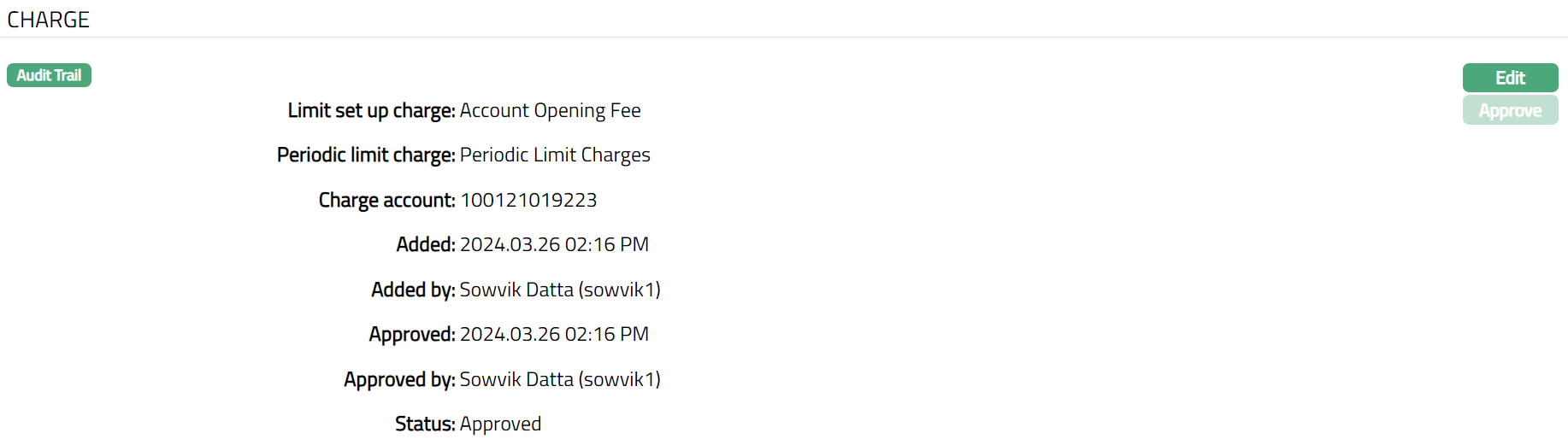
Task: Click the Edit button
Action: pos(1510,78)
